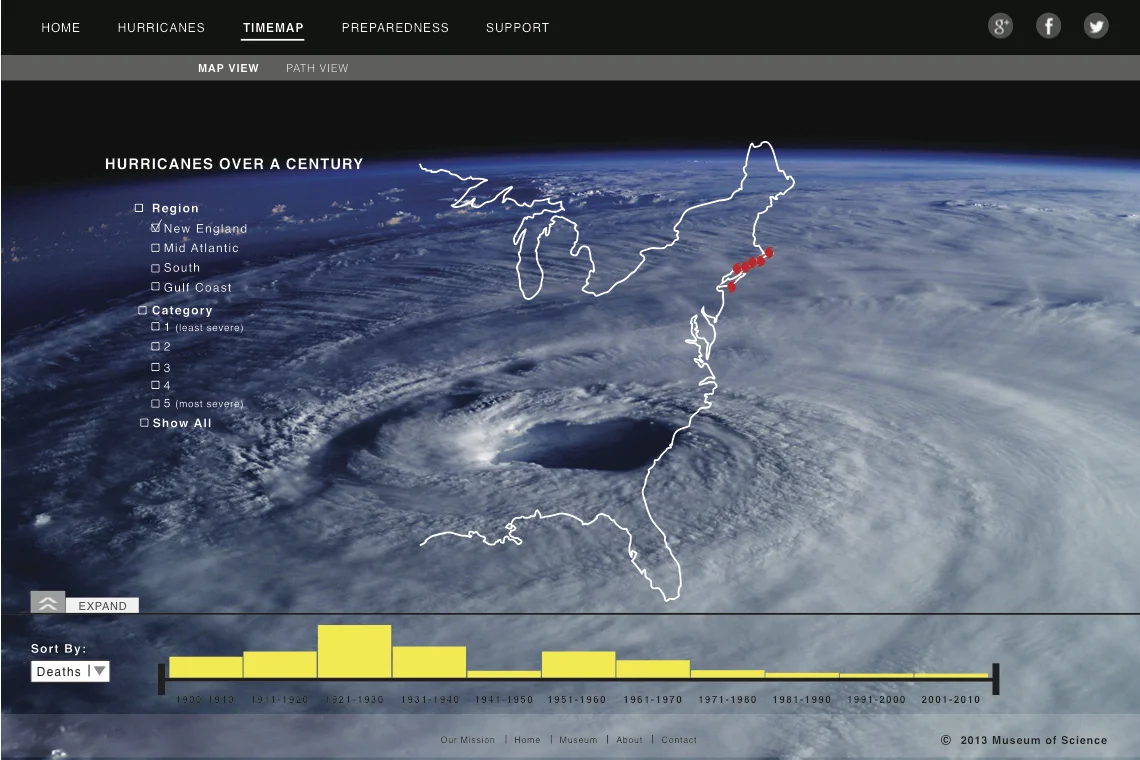Follow the Museum footer link

pyautogui.click(x=578, y=740)
